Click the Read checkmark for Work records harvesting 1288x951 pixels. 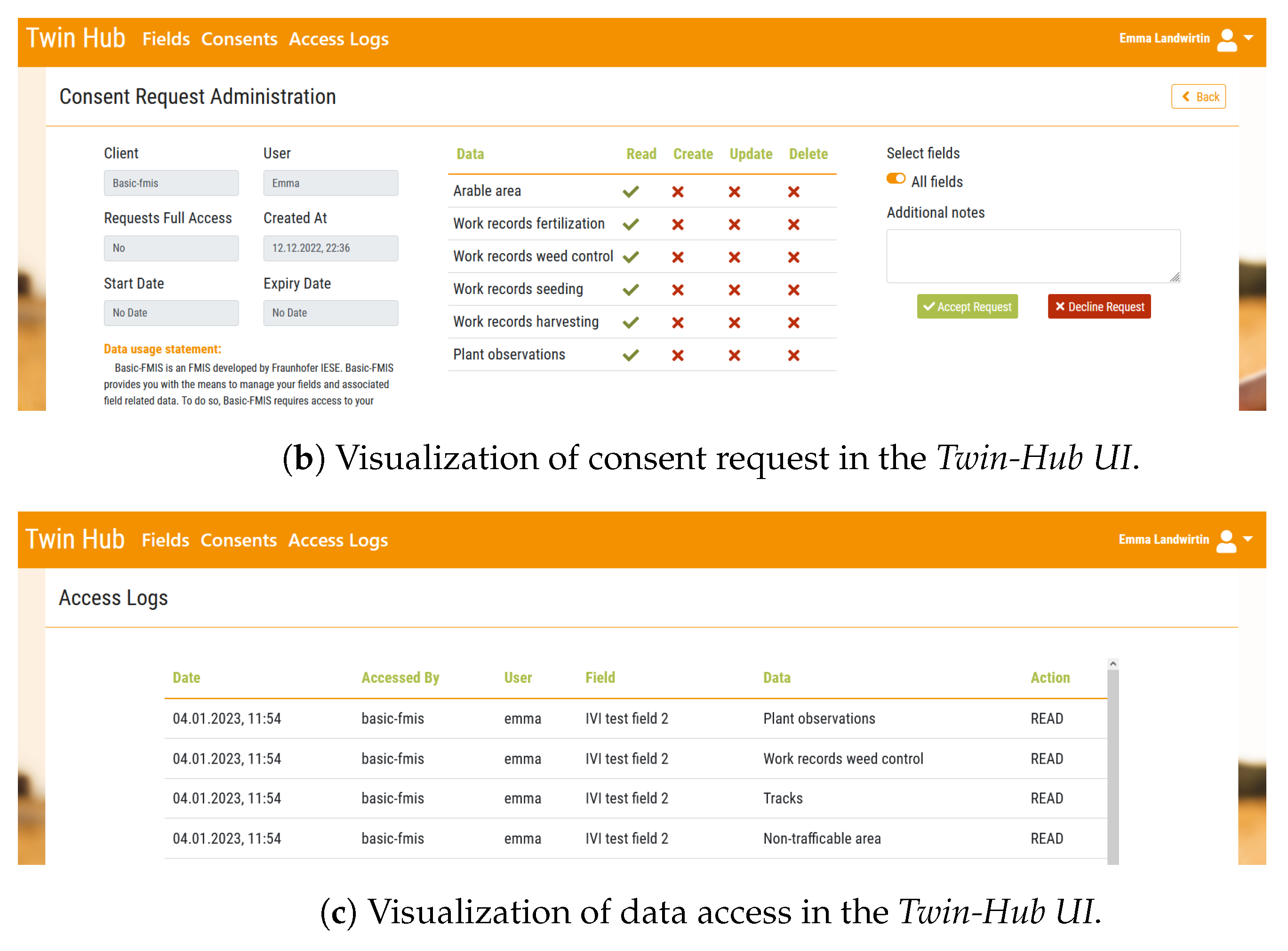tap(631, 323)
